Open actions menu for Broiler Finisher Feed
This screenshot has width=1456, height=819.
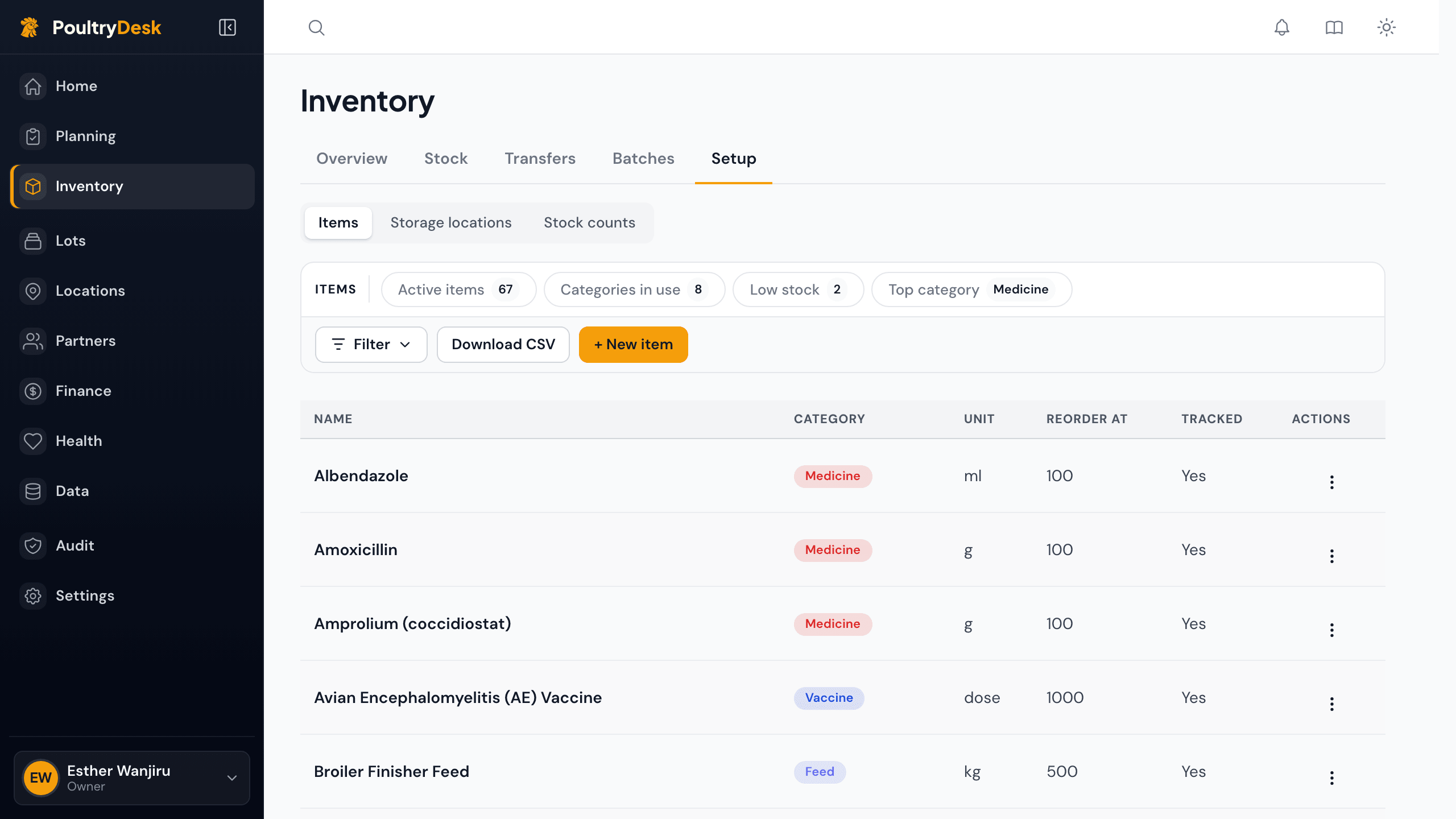pos(1331,778)
